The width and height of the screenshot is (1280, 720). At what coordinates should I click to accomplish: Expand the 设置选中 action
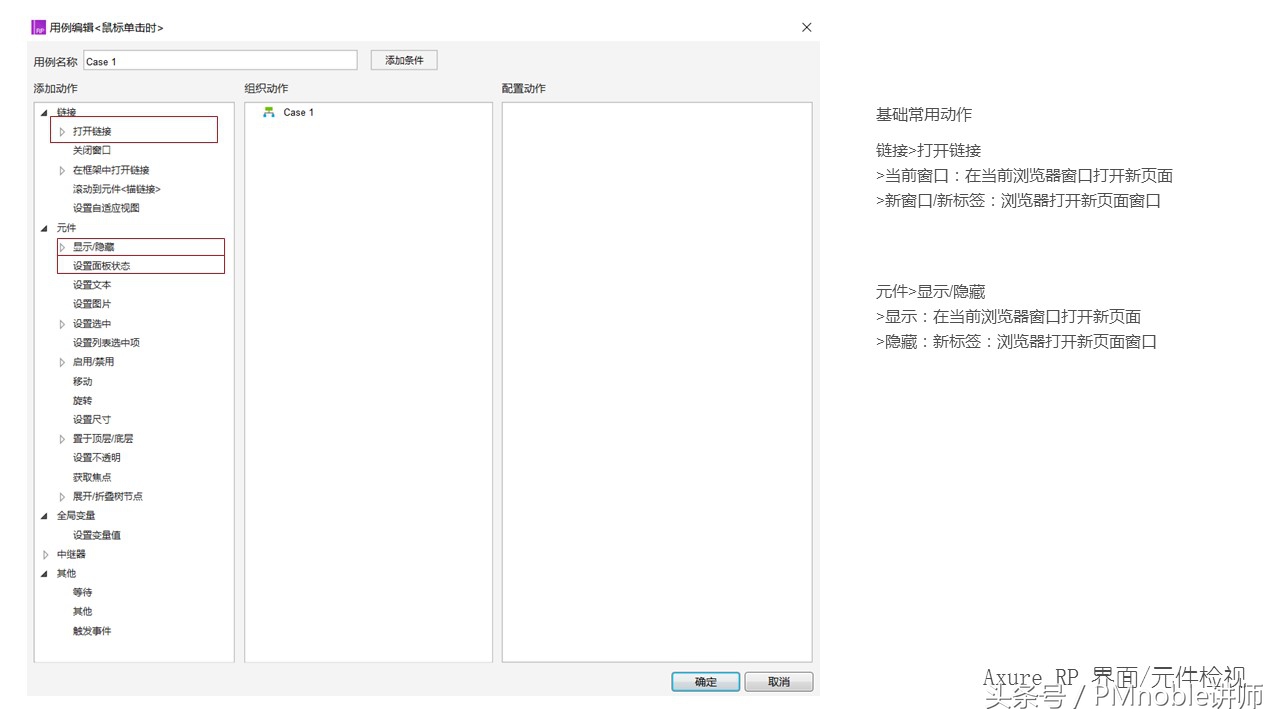click(x=62, y=323)
